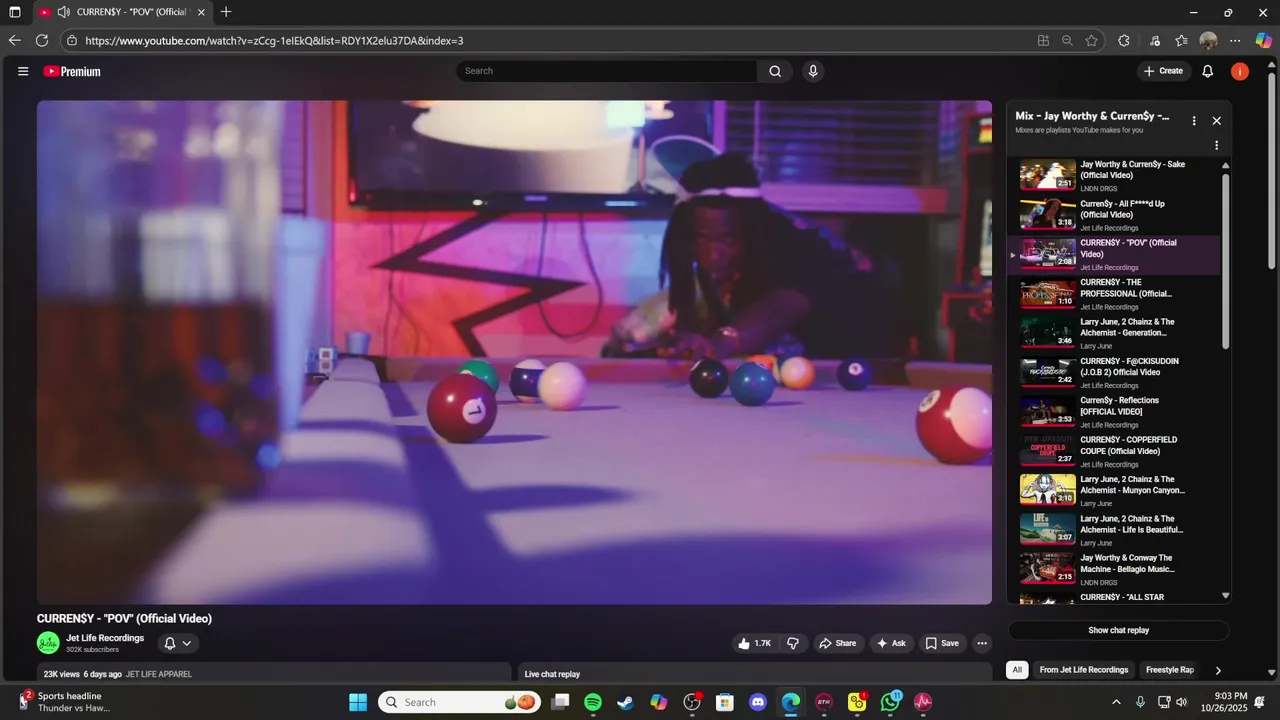Focus the YouTube search field
The image size is (1280, 720).
607,71
